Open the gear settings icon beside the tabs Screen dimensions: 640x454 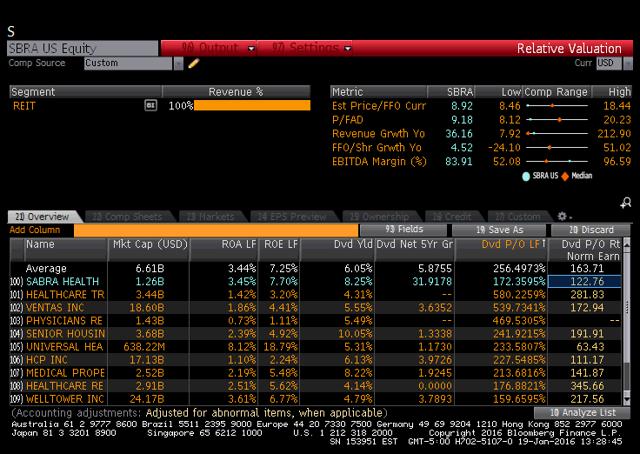[x=563, y=216]
